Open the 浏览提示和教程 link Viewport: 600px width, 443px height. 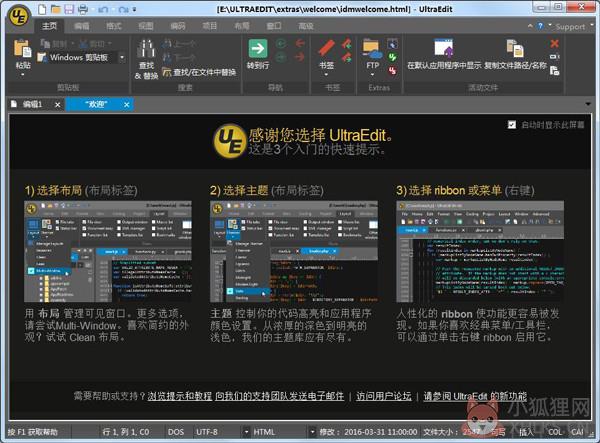pyautogui.click(x=179, y=396)
